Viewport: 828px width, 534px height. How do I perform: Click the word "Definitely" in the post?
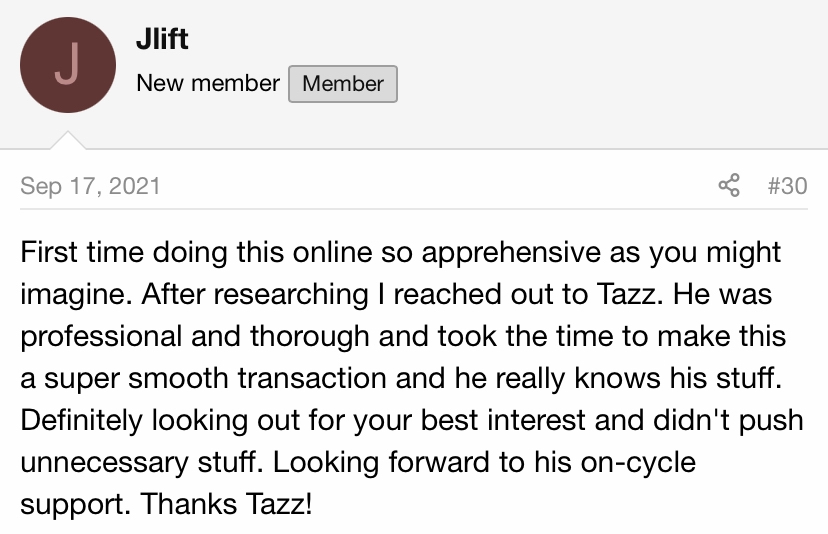(x=81, y=420)
